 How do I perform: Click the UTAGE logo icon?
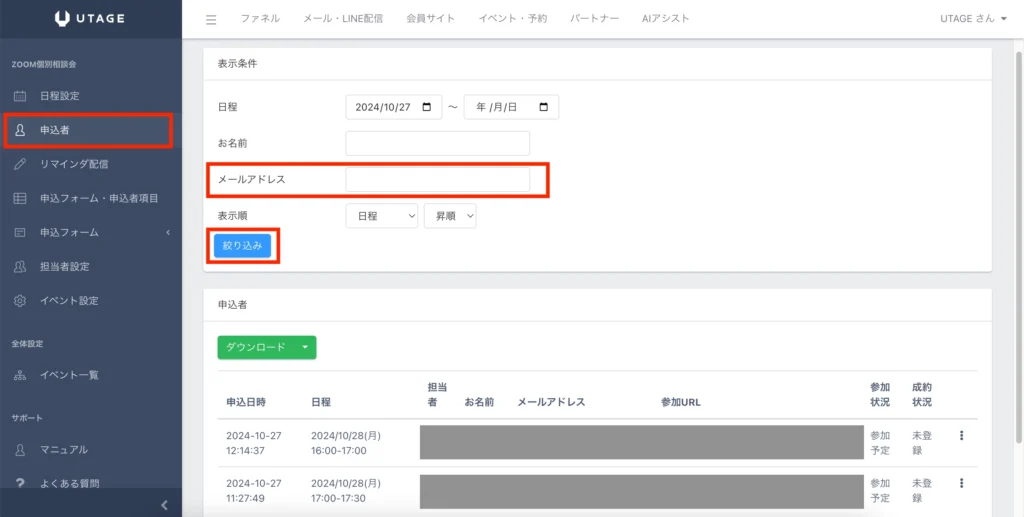[62, 18]
